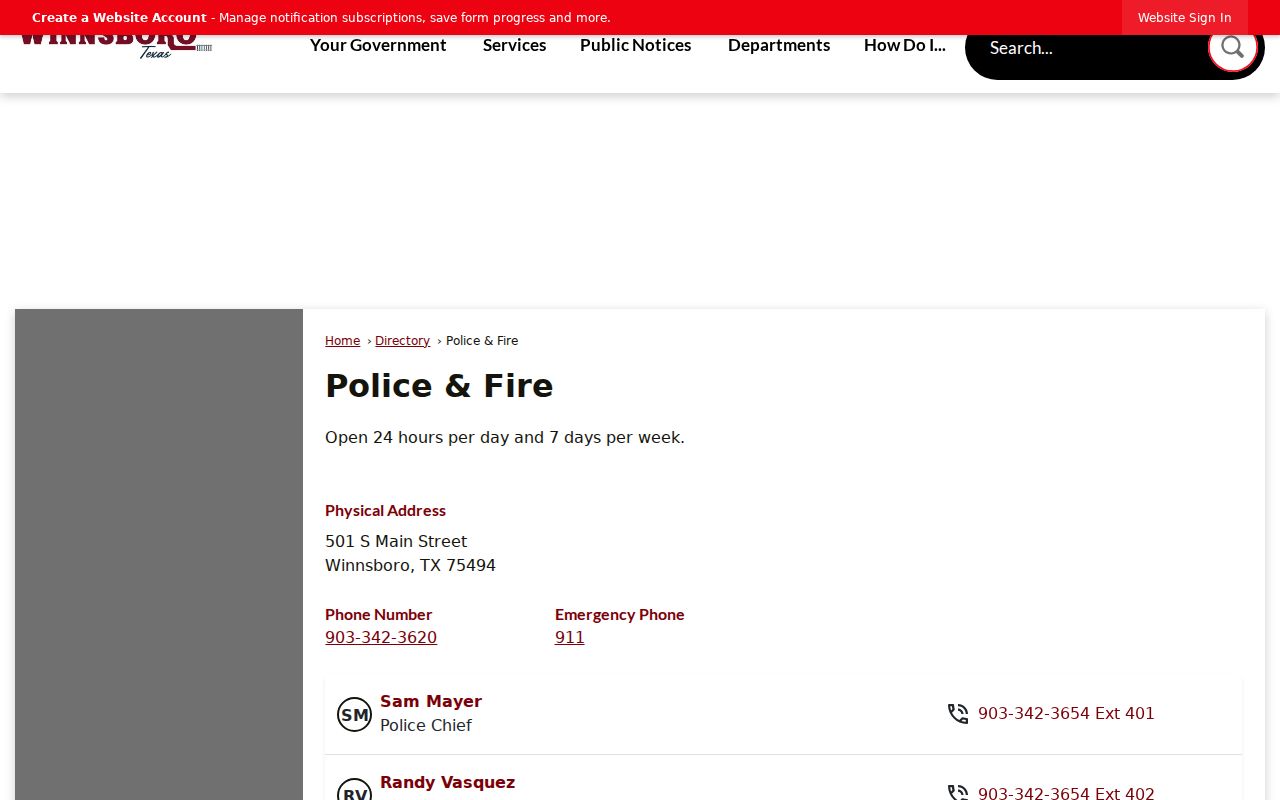Open Sam Mayer's directory profile
This screenshot has height=800, width=1280.
point(431,702)
